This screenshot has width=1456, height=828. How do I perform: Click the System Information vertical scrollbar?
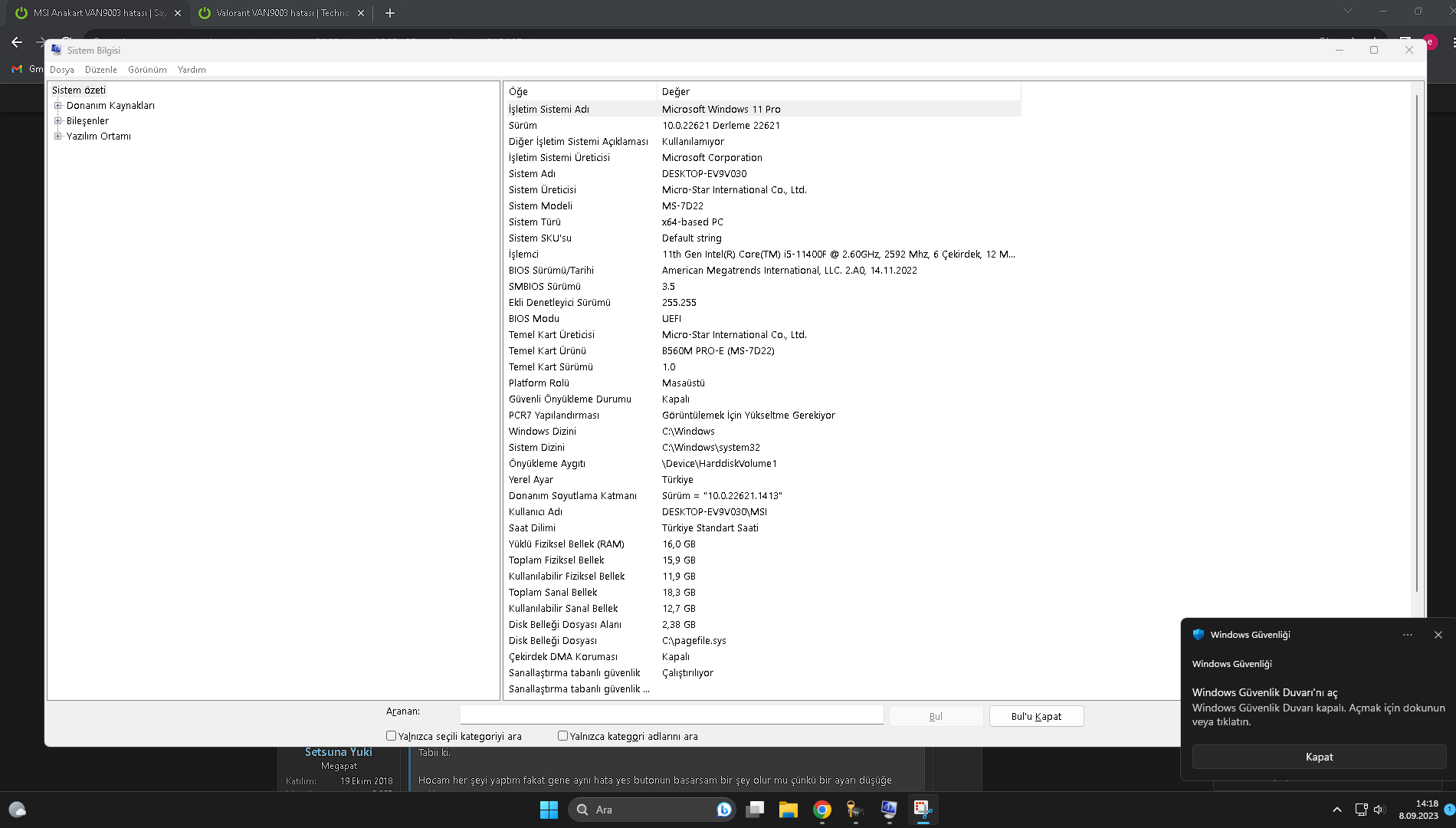coord(1416,345)
